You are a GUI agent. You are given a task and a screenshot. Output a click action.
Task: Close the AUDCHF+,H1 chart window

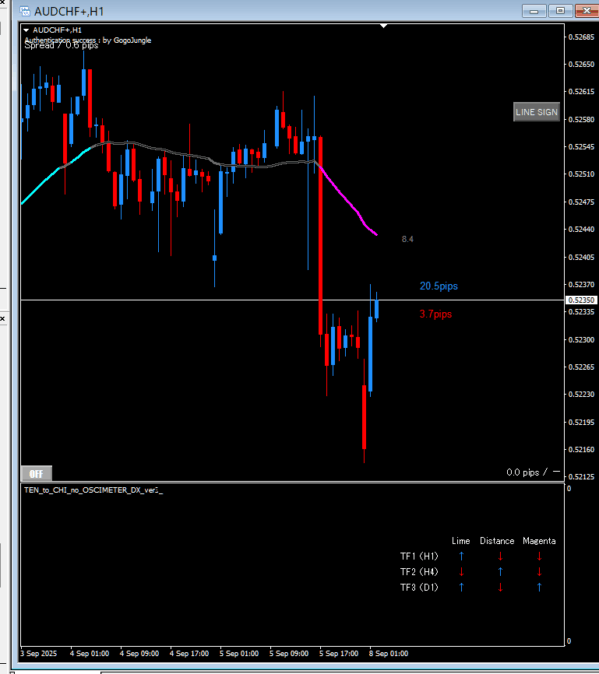pyautogui.click(x=587, y=11)
